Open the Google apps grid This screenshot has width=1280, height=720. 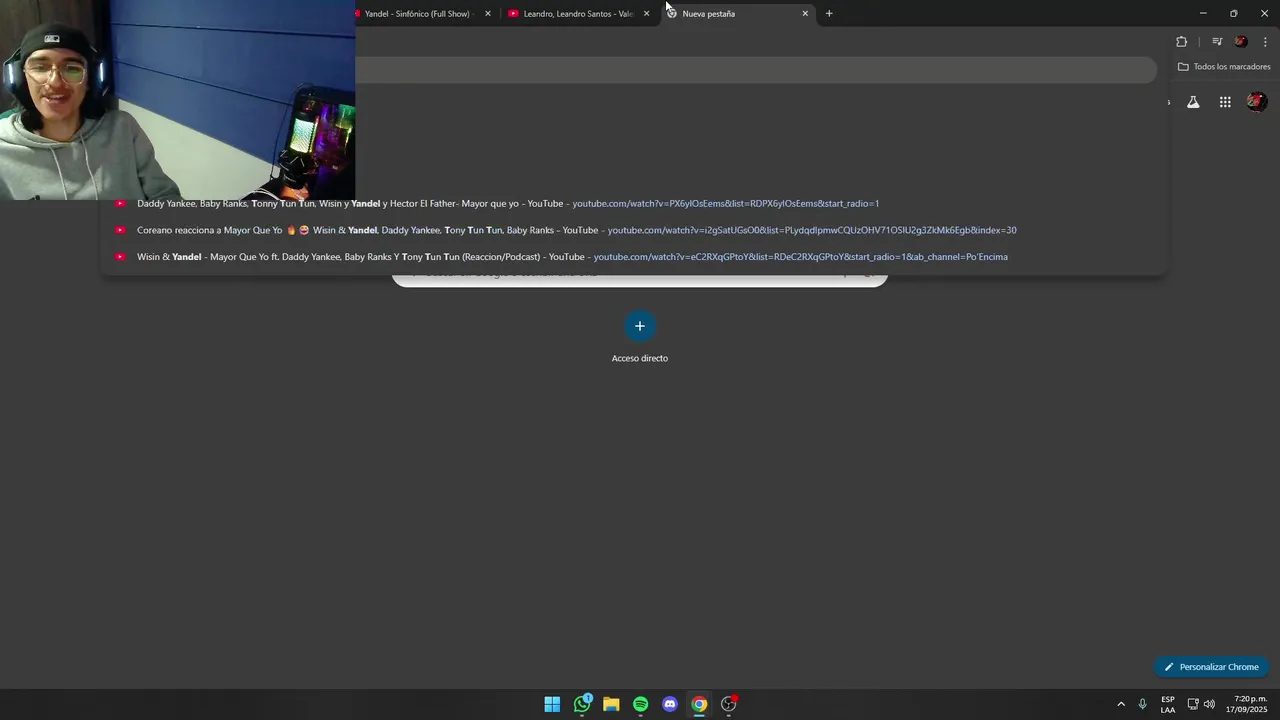point(1225,102)
